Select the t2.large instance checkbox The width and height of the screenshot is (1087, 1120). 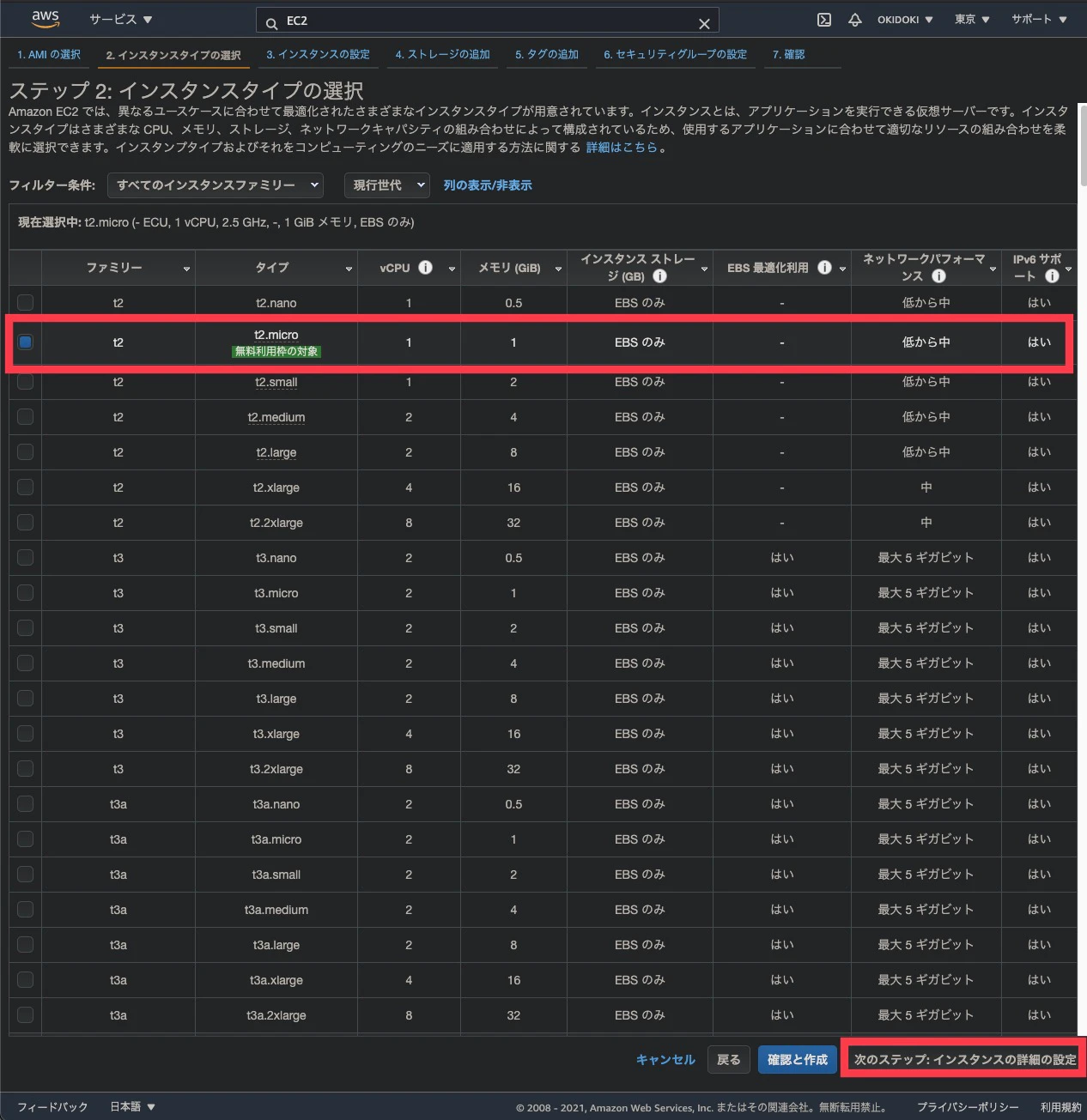click(x=26, y=452)
